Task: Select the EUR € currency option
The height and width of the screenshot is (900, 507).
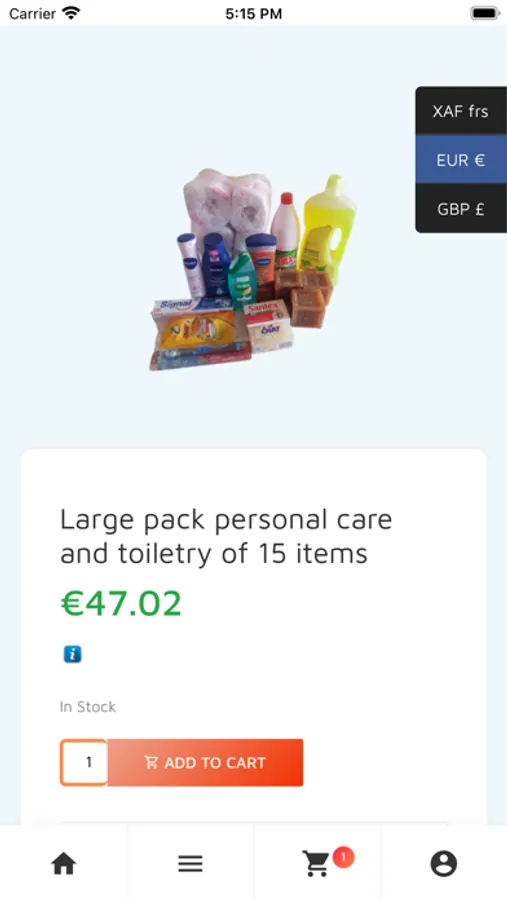Action: click(461, 160)
